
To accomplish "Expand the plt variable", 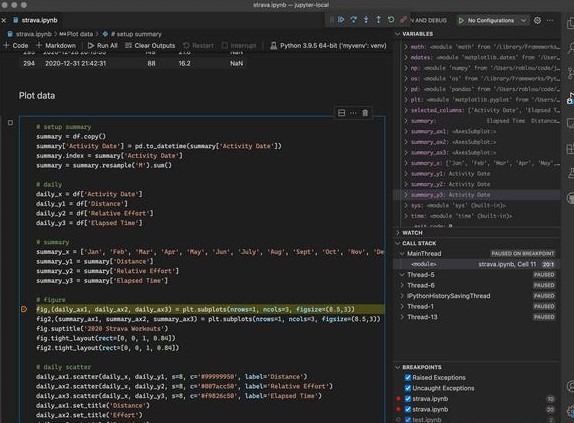I will coord(406,100).
